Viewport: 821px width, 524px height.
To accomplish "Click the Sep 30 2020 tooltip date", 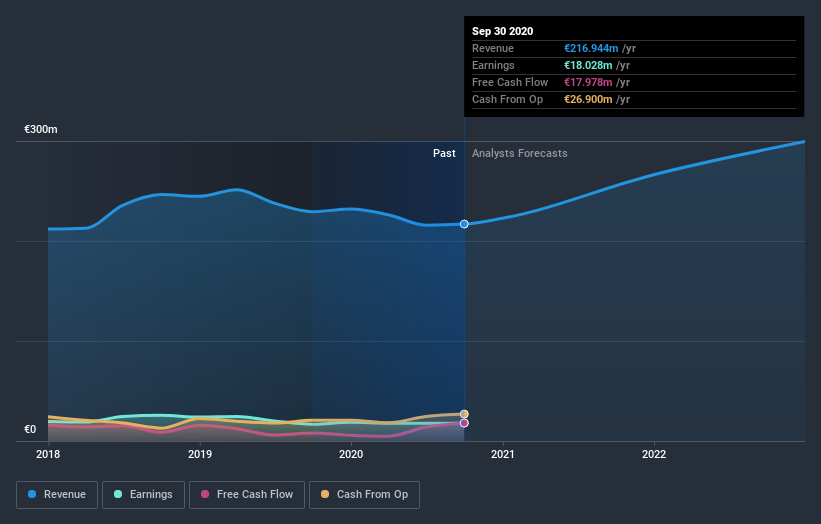I will click(503, 31).
